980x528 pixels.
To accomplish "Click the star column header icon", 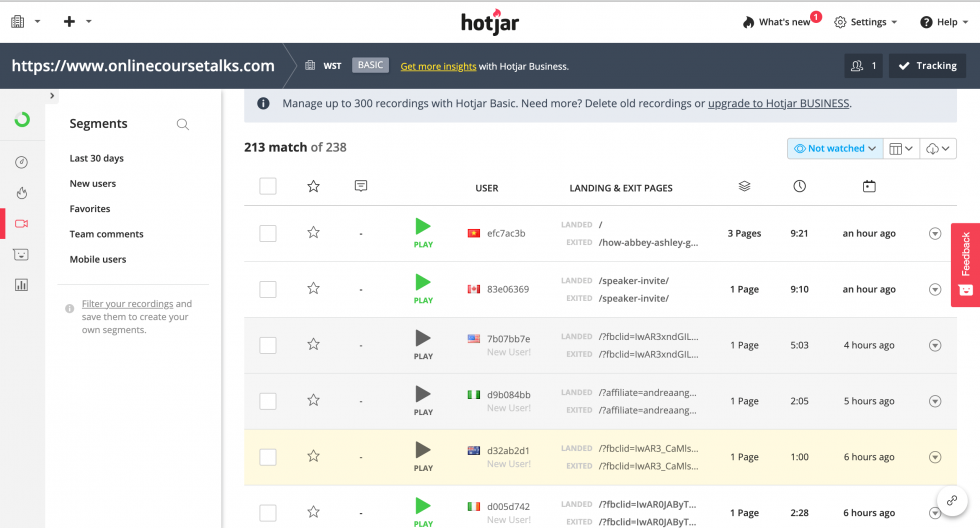I will coord(314,186).
